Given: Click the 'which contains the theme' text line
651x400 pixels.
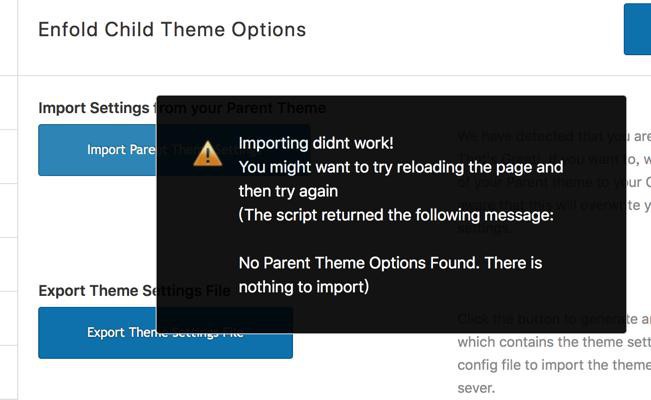Looking at the screenshot, I should coord(554,342).
